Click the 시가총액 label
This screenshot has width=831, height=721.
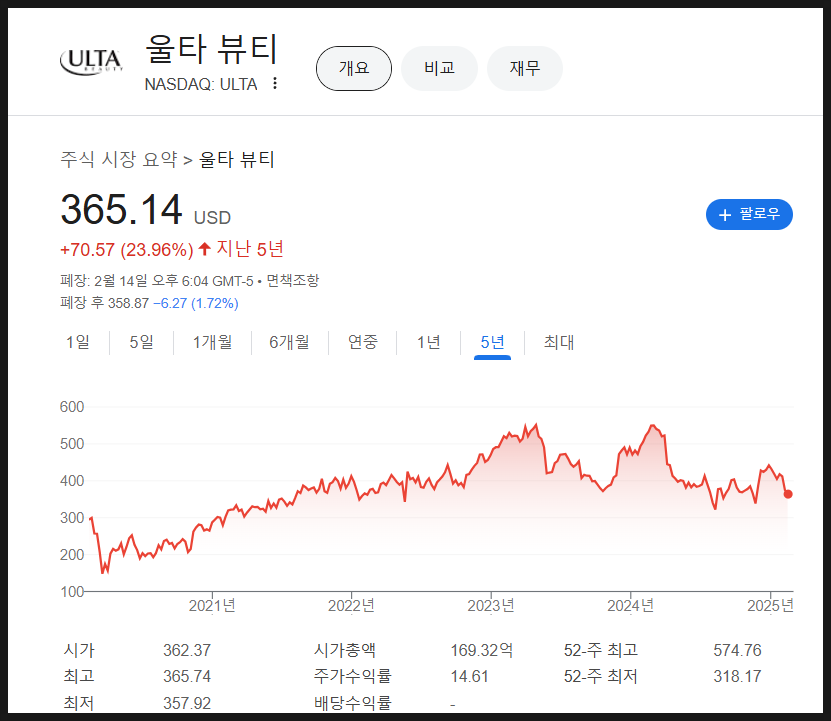[x=344, y=650]
